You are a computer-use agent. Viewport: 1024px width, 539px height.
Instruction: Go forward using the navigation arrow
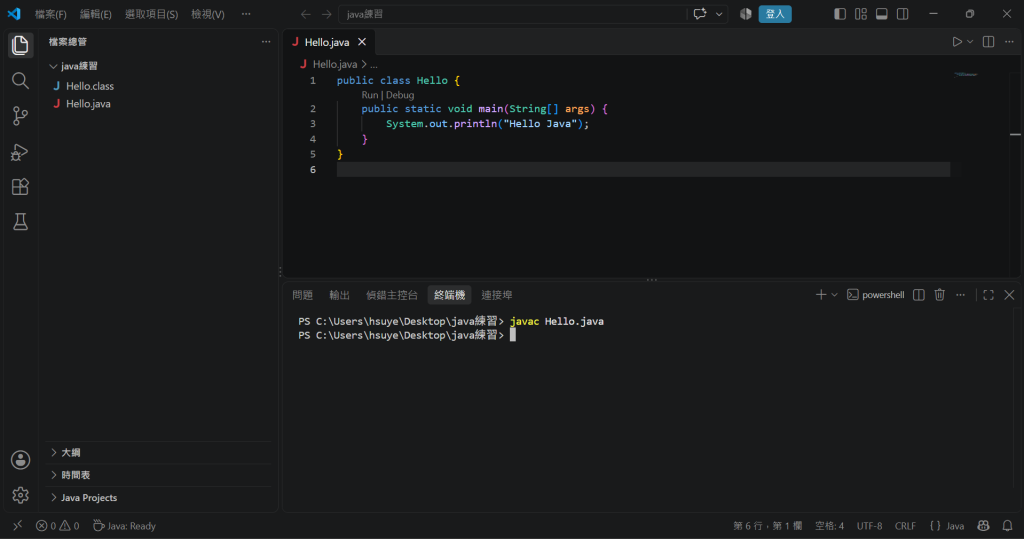[x=327, y=14]
